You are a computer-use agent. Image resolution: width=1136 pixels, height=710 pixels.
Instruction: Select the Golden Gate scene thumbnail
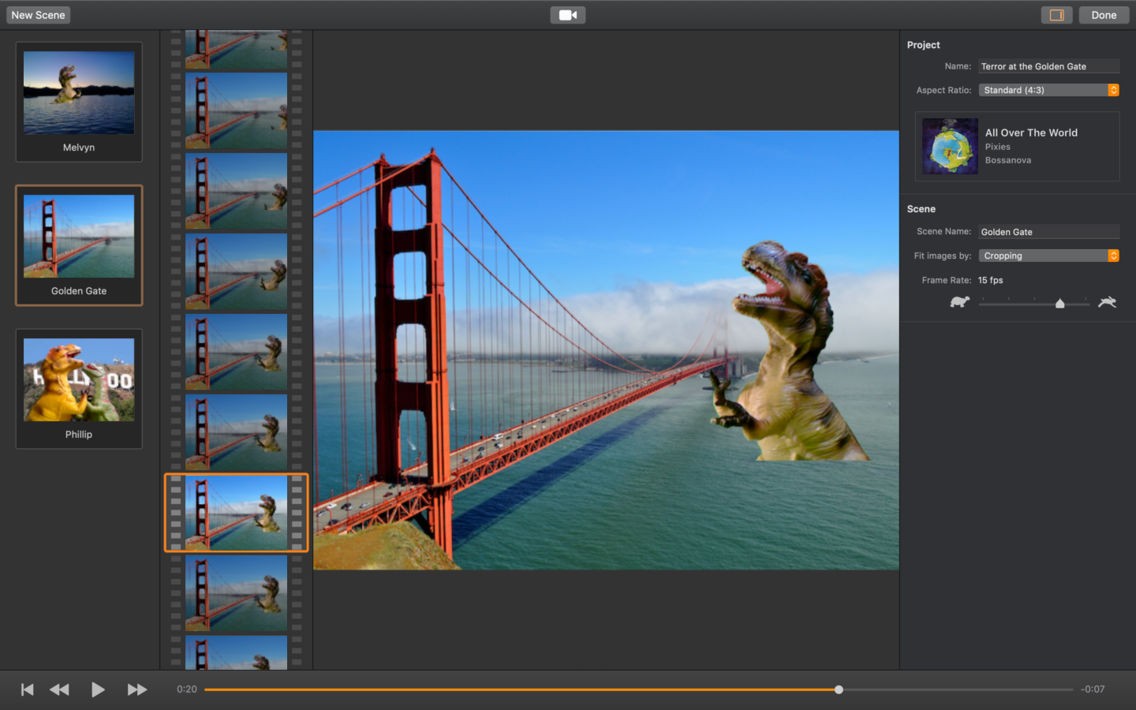[x=79, y=245]
